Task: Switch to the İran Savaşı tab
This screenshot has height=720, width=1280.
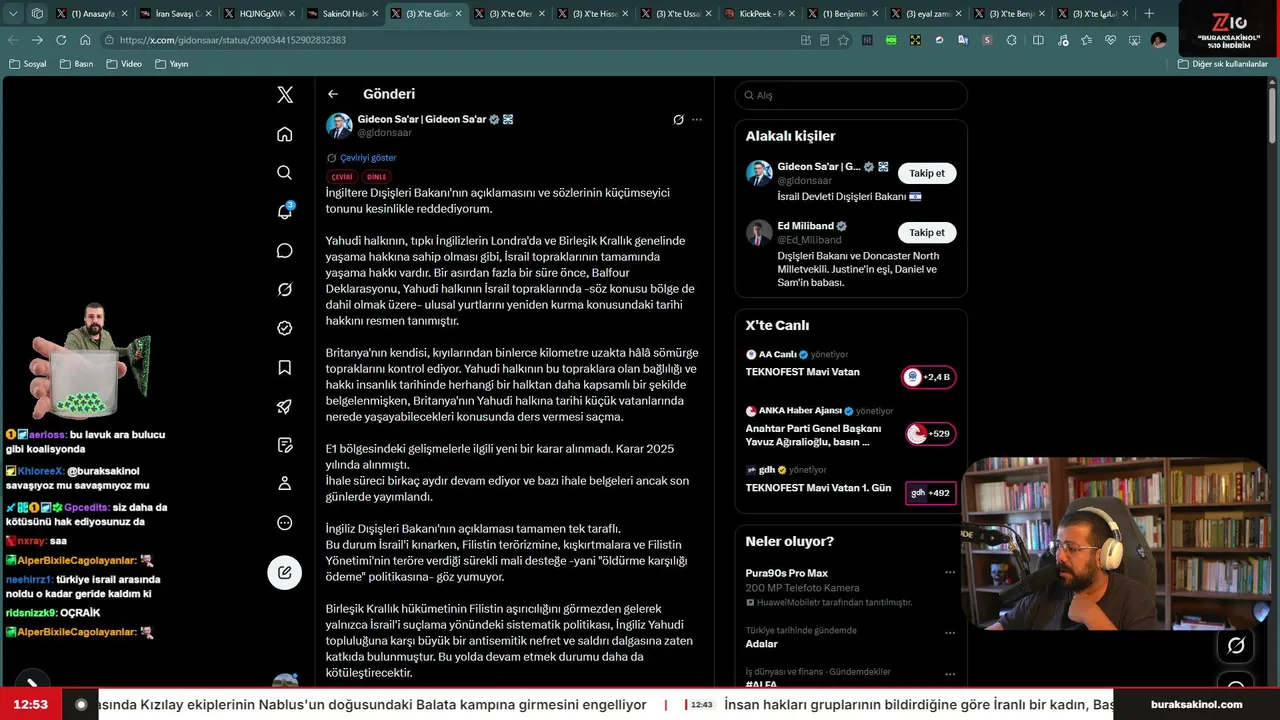Action: (x=174, y=13)
